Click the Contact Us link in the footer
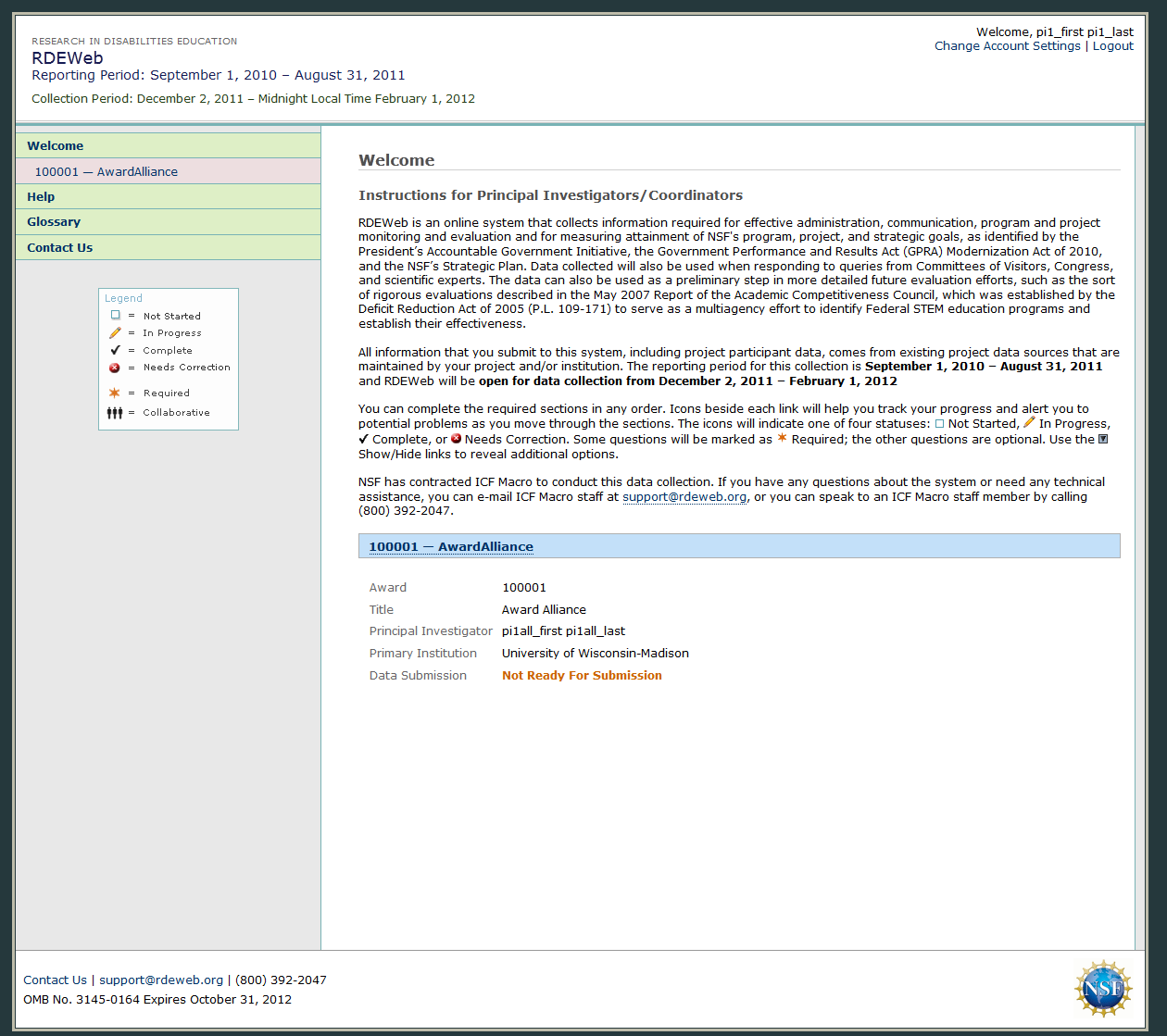The width and height of the screenshot is (1167, 1036). 55,980
